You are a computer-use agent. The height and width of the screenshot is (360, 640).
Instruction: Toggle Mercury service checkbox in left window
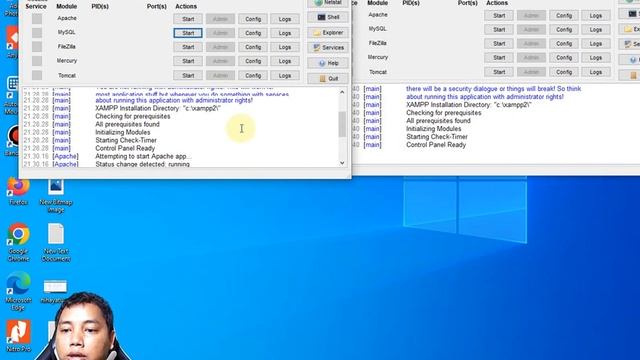coord(37,61)
